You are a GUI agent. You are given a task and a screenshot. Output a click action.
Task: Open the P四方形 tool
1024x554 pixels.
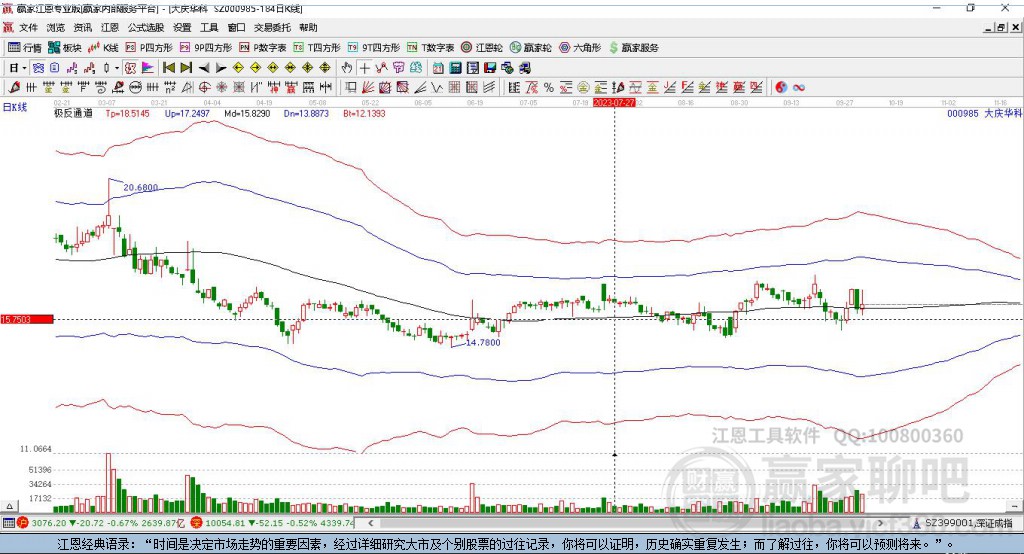tap(149, 48)
